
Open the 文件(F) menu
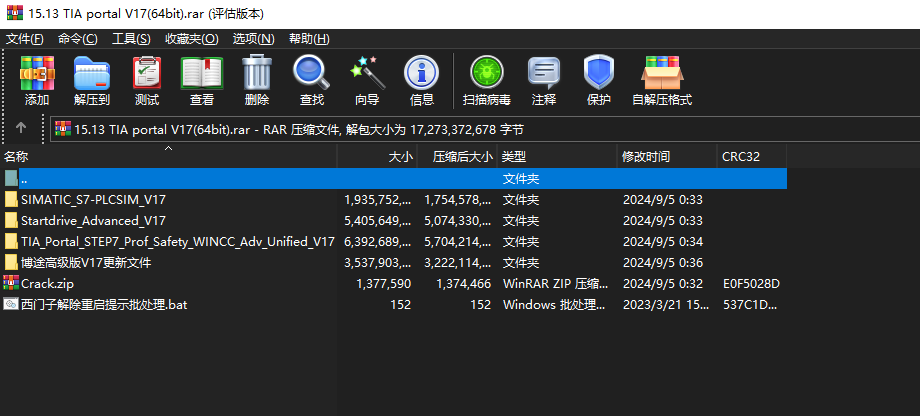click(25, 39)
